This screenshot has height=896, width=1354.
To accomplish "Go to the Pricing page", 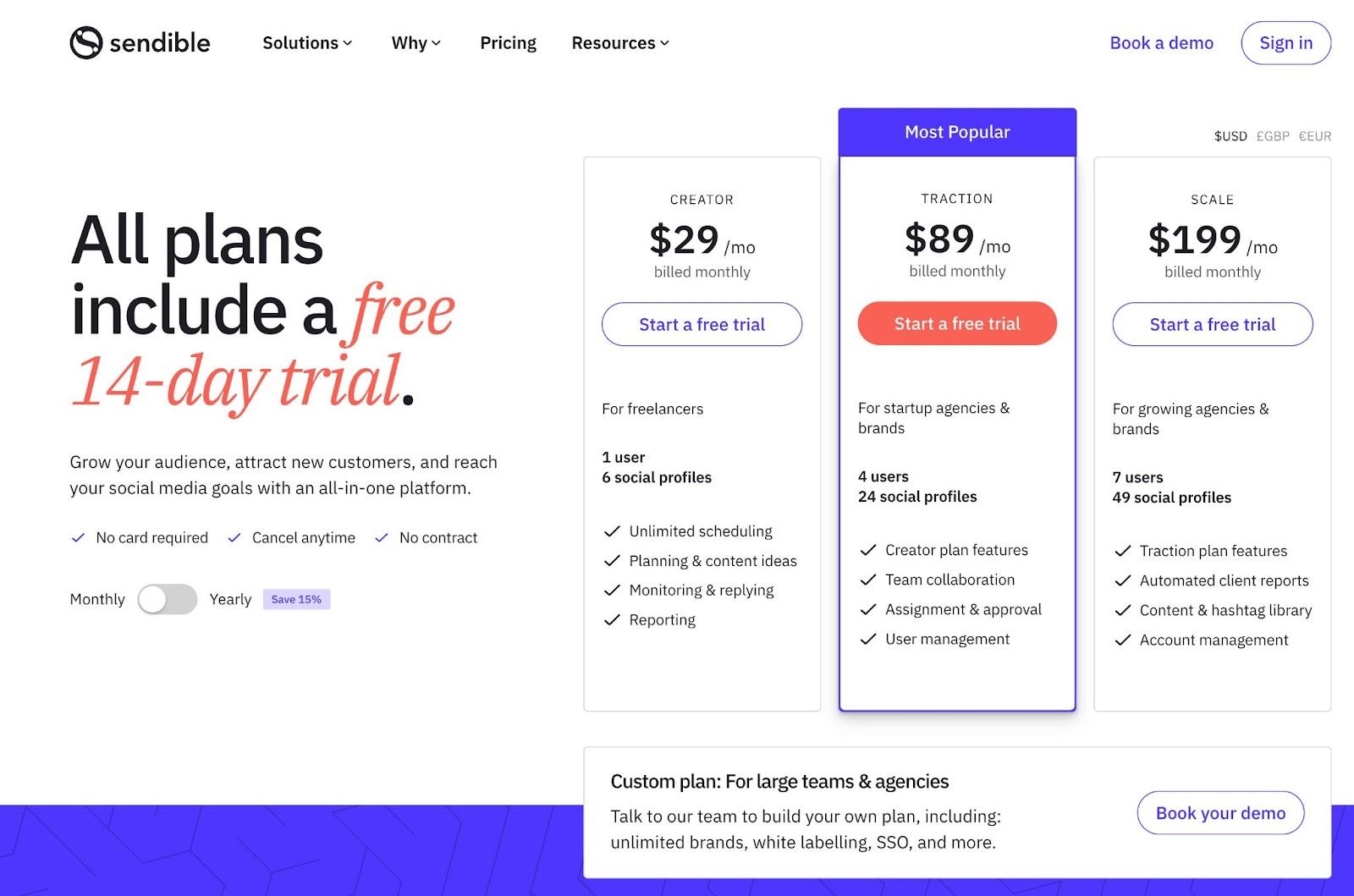I will pyautogui.click(x=508, y=43).
